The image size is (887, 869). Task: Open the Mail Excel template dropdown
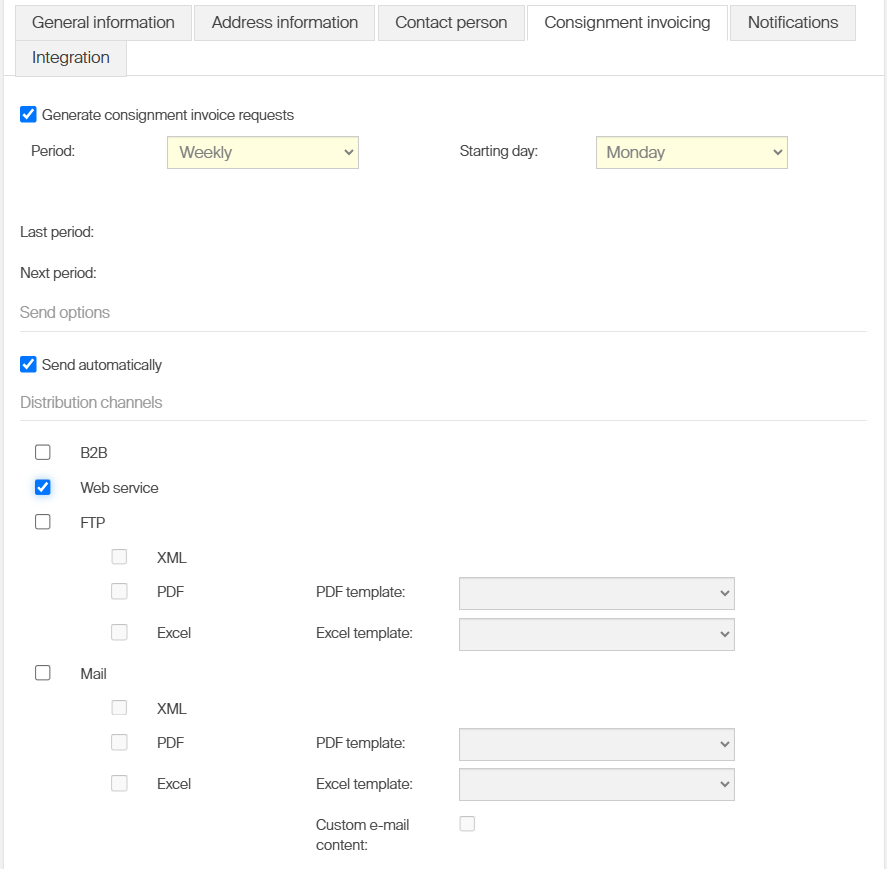pos(596,784)
